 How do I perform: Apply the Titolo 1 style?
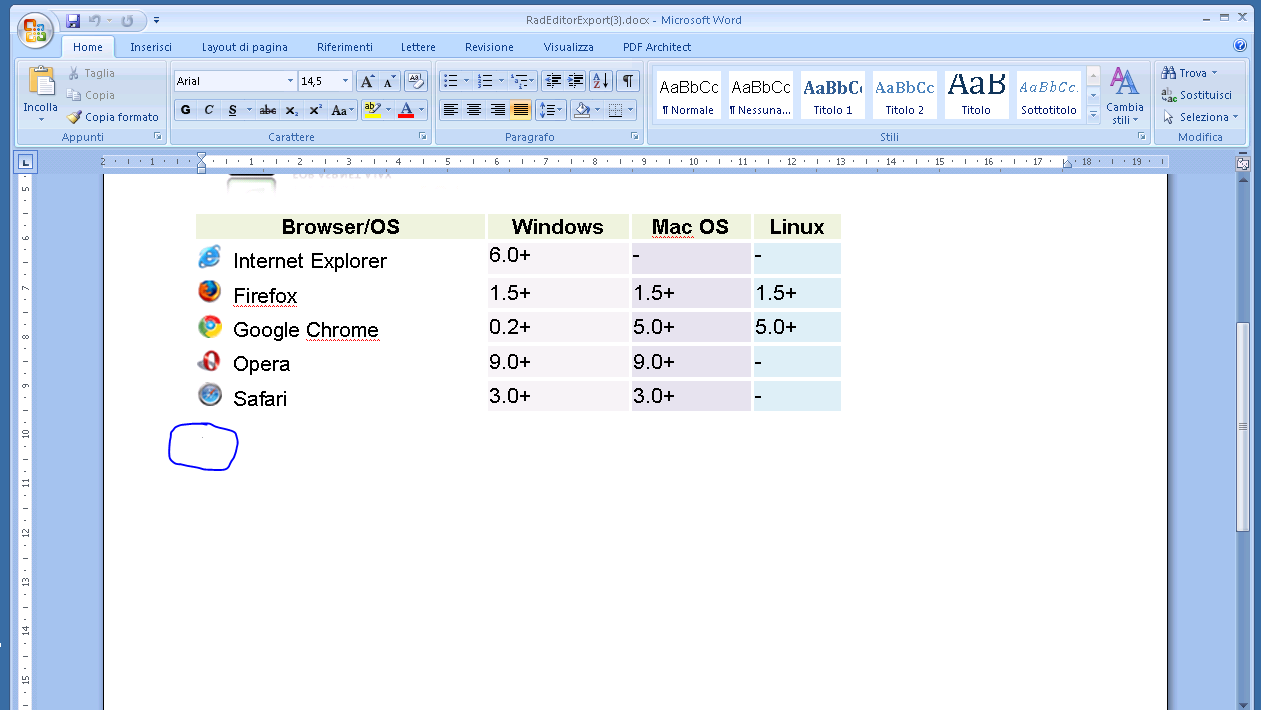tap(832, 95)
